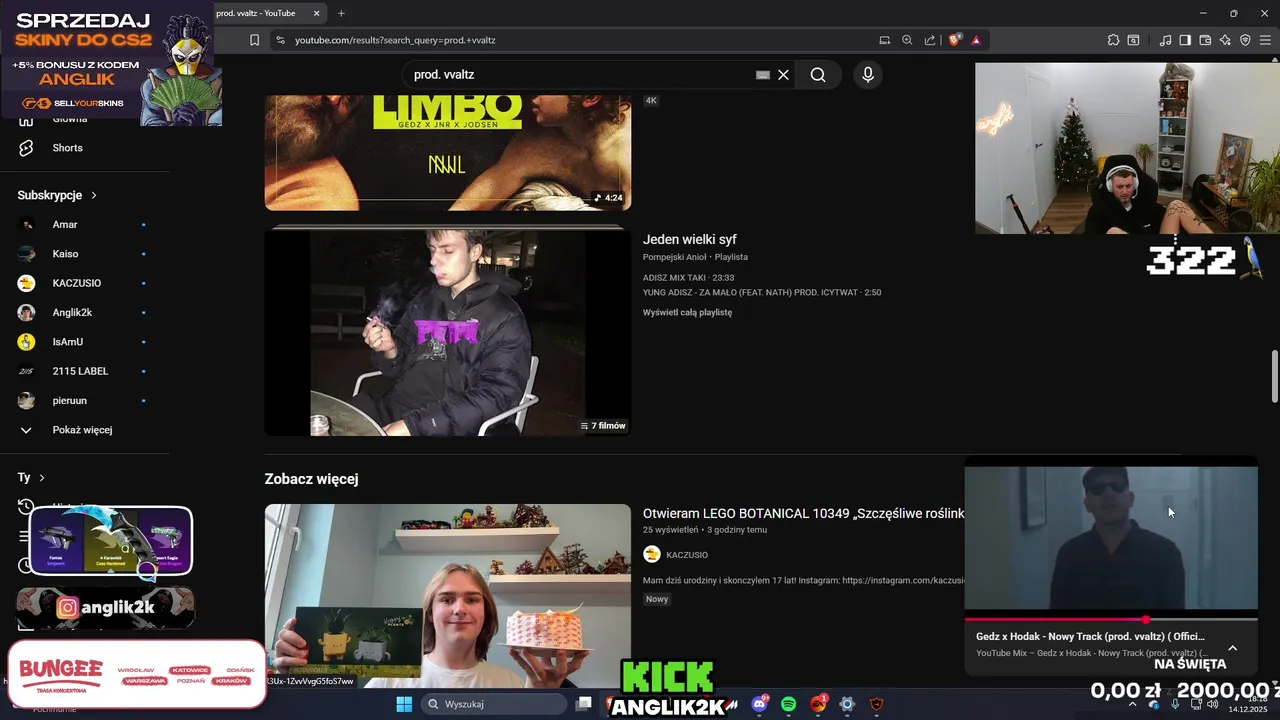Open the browser extensions puzzle icon
The width and height of the screenshot is (1280, 720).
1113,40
